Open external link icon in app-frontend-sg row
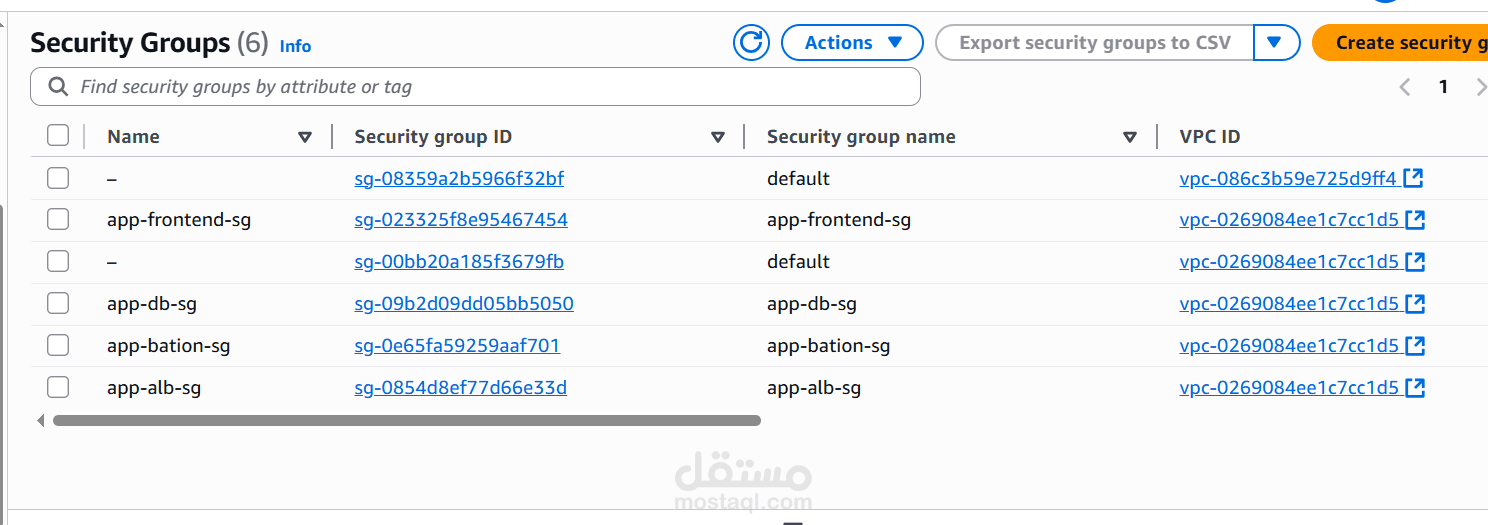This screenshot has width=1488, height=525. [x=1415, y=219]
